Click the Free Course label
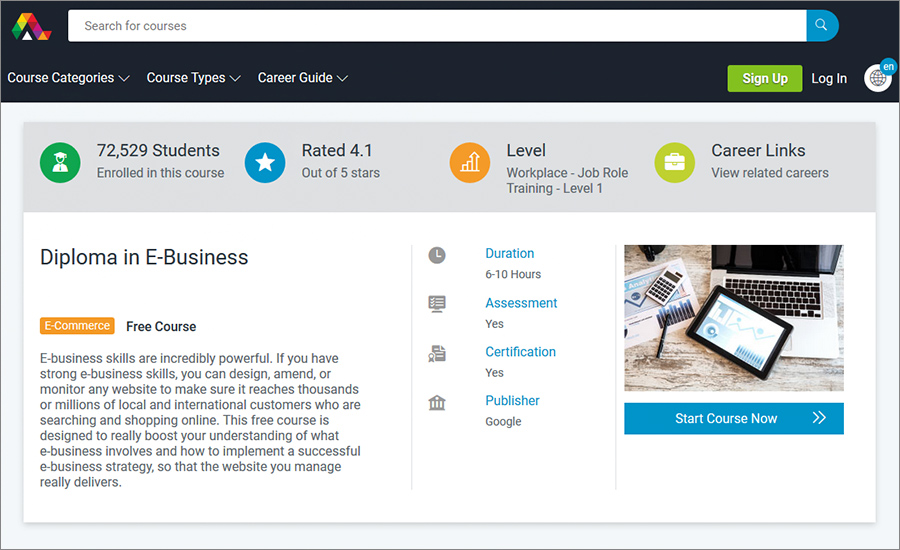Viewport: 900px width, 550px height. pos(161,326)
